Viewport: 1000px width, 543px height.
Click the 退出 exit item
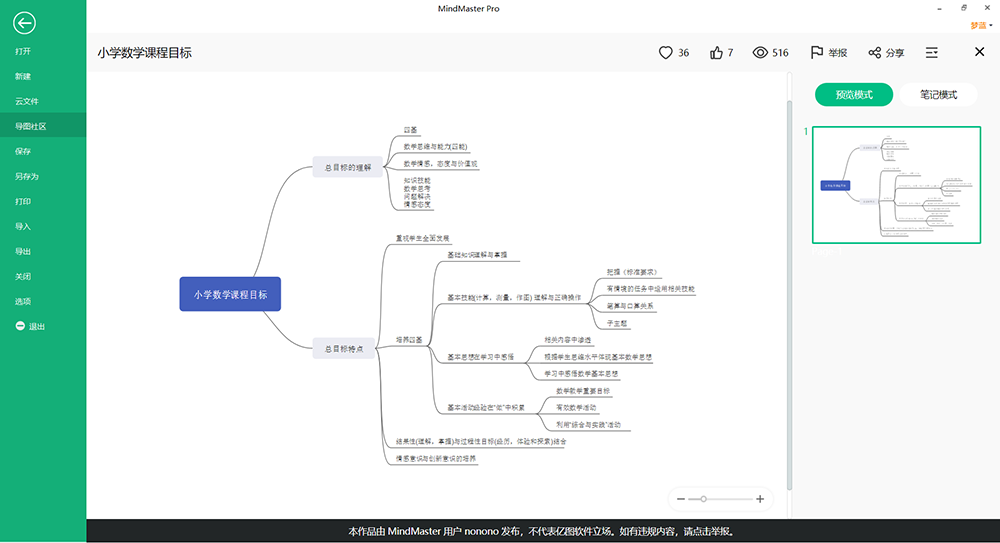click(30, 326)
